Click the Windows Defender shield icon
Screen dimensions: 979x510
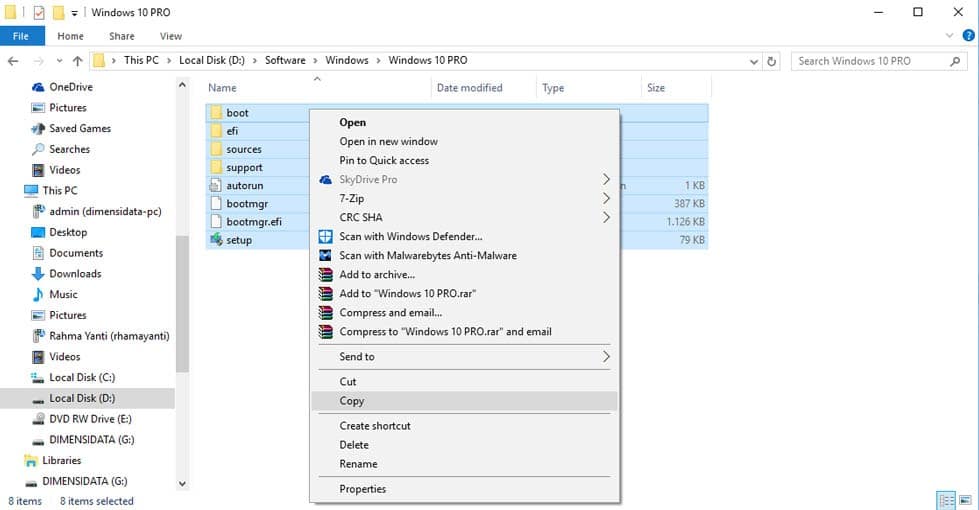click(325, 237)
